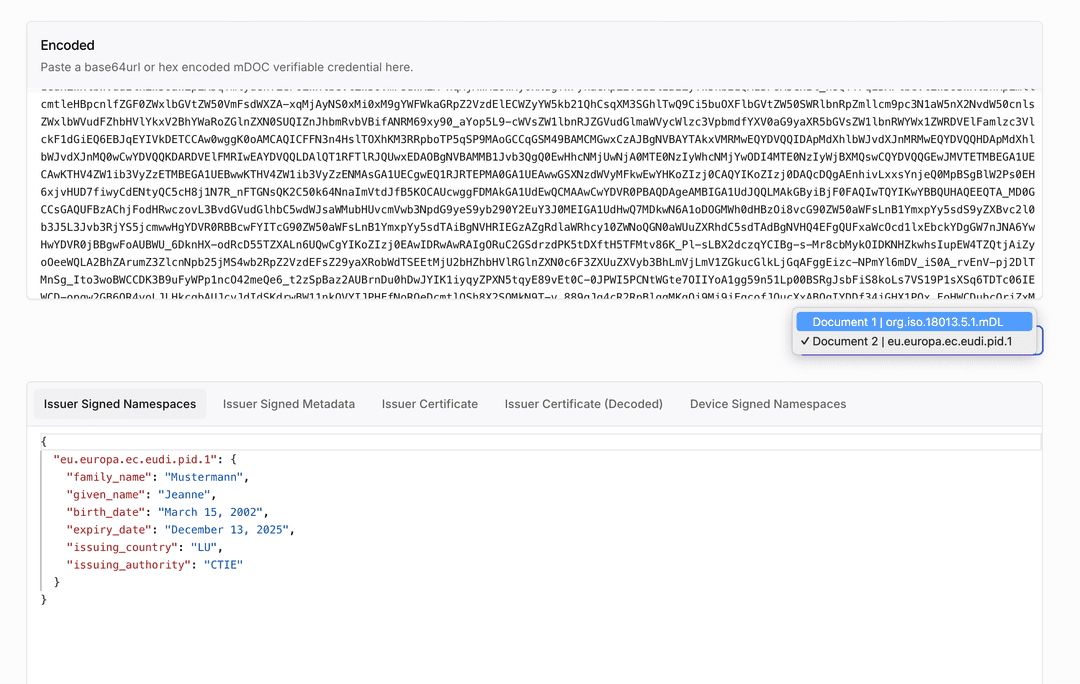Screen dimensions: 1080x684
Task: Click the "December 13, 2025" value
Action: point(227,530)
